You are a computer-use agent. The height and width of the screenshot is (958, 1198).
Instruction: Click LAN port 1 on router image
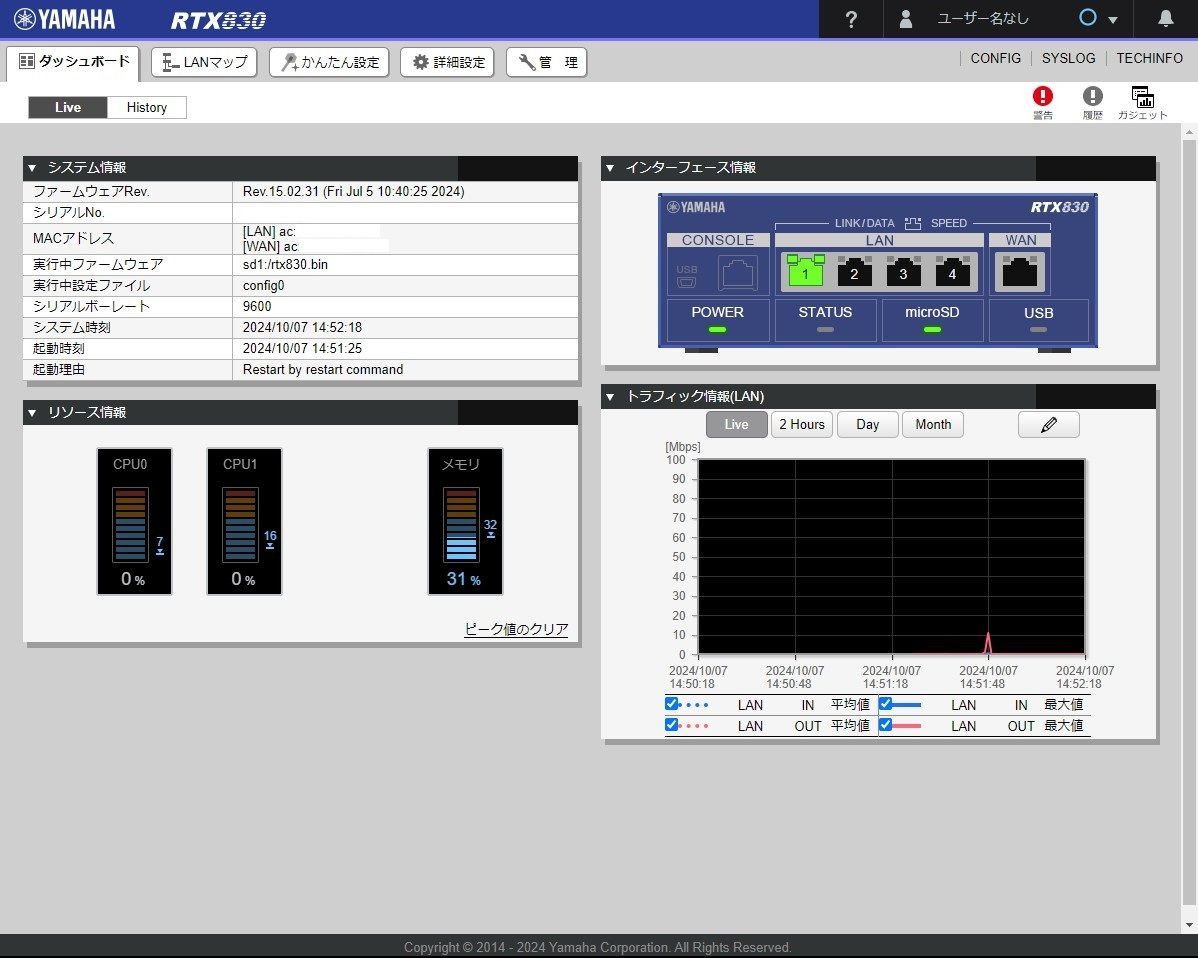point(805,270)
